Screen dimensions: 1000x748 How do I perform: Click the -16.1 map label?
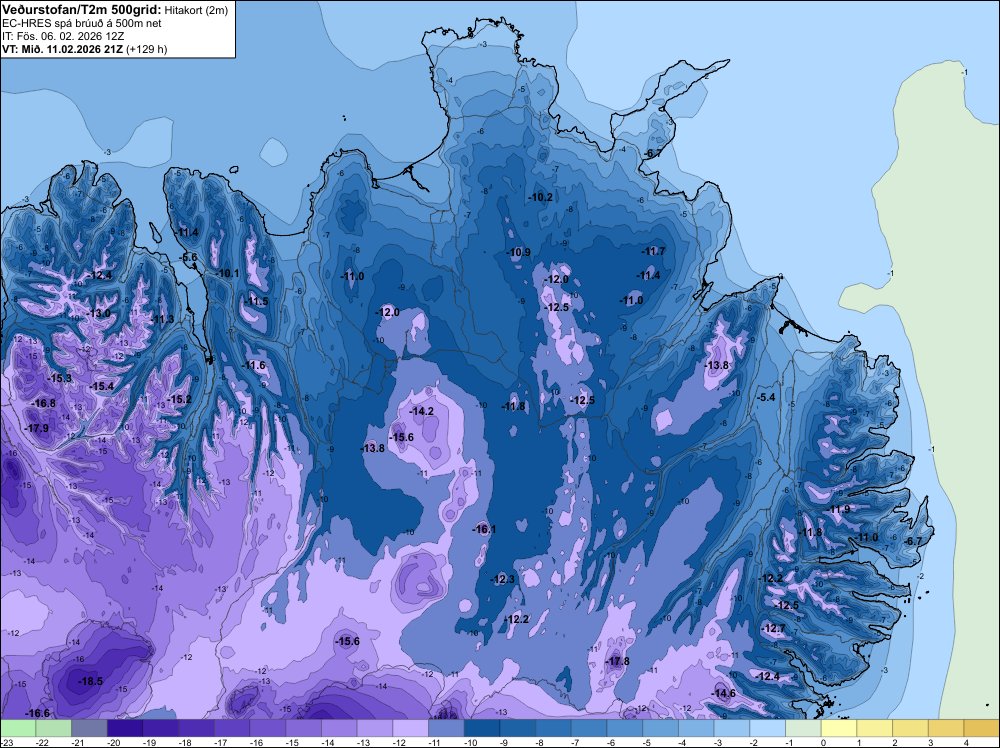pyautogui.click(x=484, y=529)
